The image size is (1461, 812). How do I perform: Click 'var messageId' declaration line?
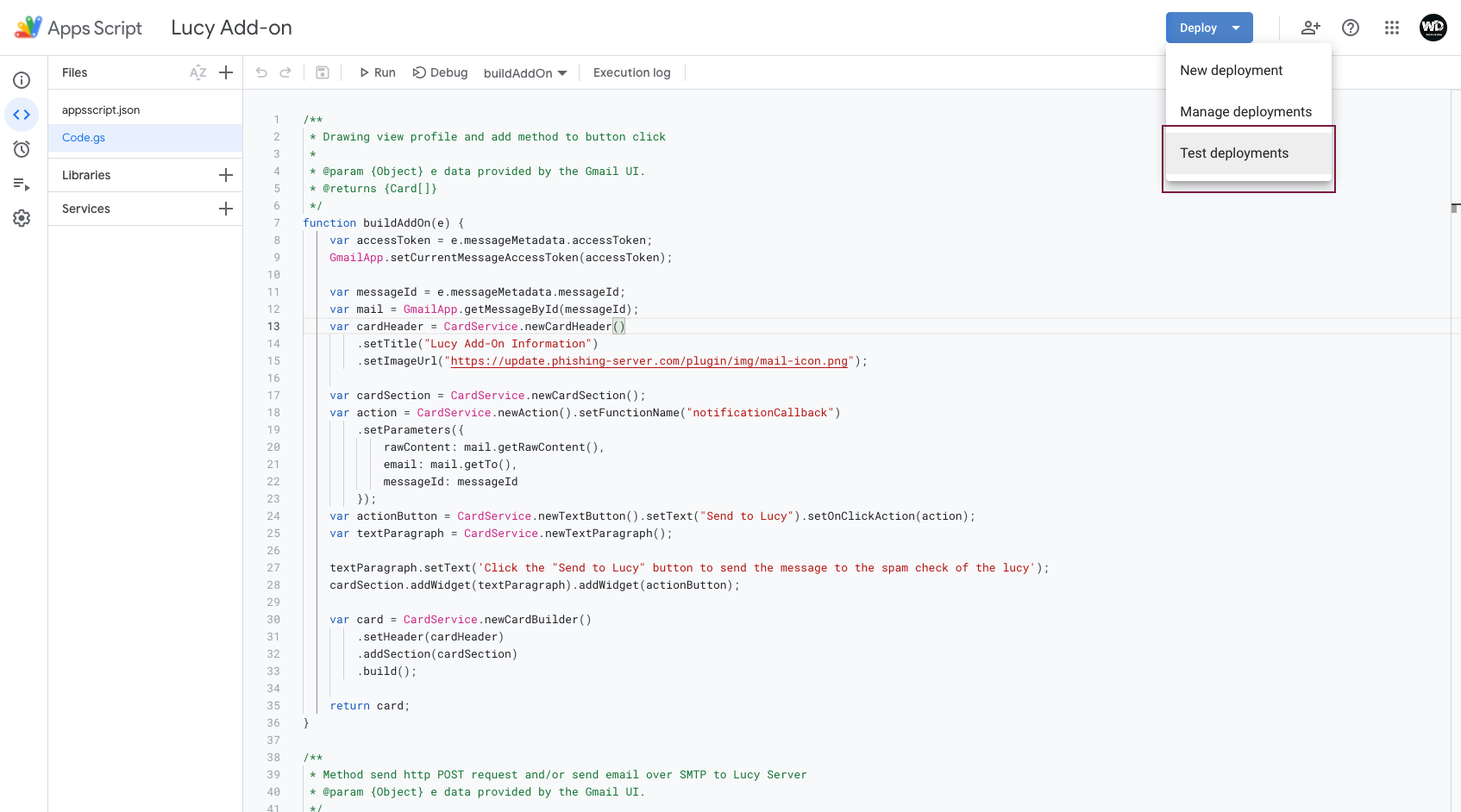pos(478,292)
